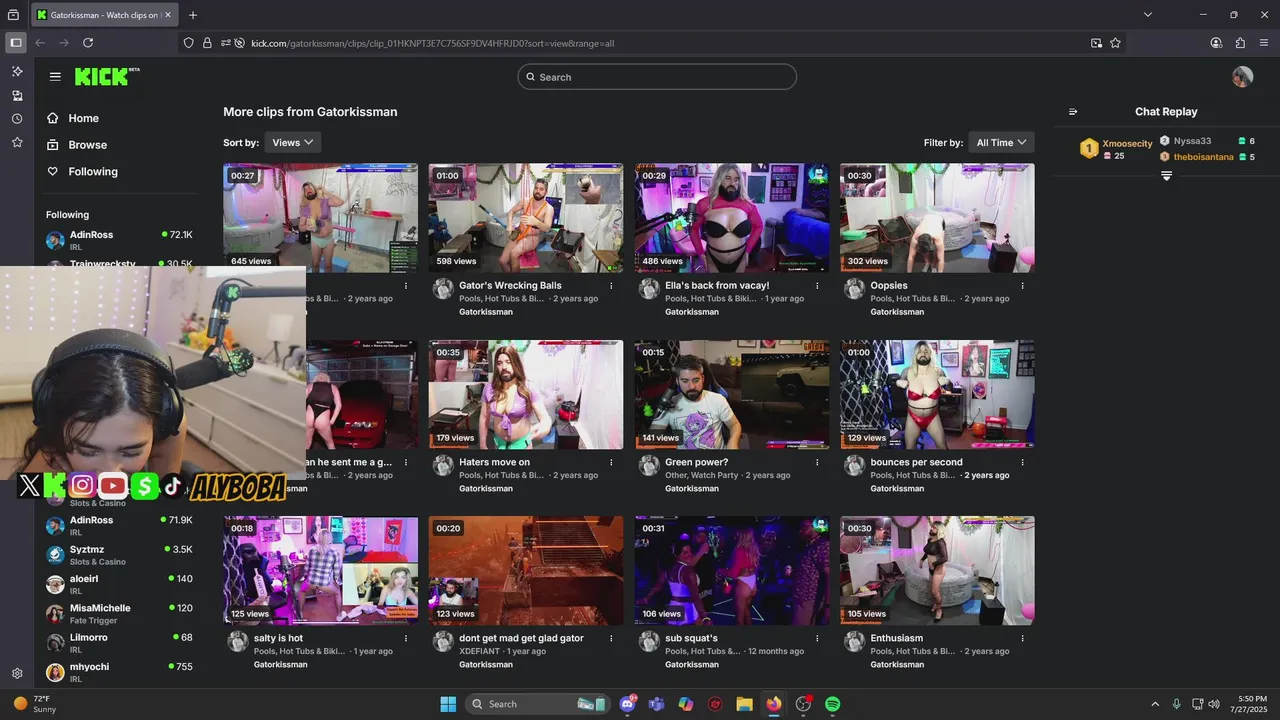
Task: Expand the chat leaderboard chevron
Action: click(1166, 176)
